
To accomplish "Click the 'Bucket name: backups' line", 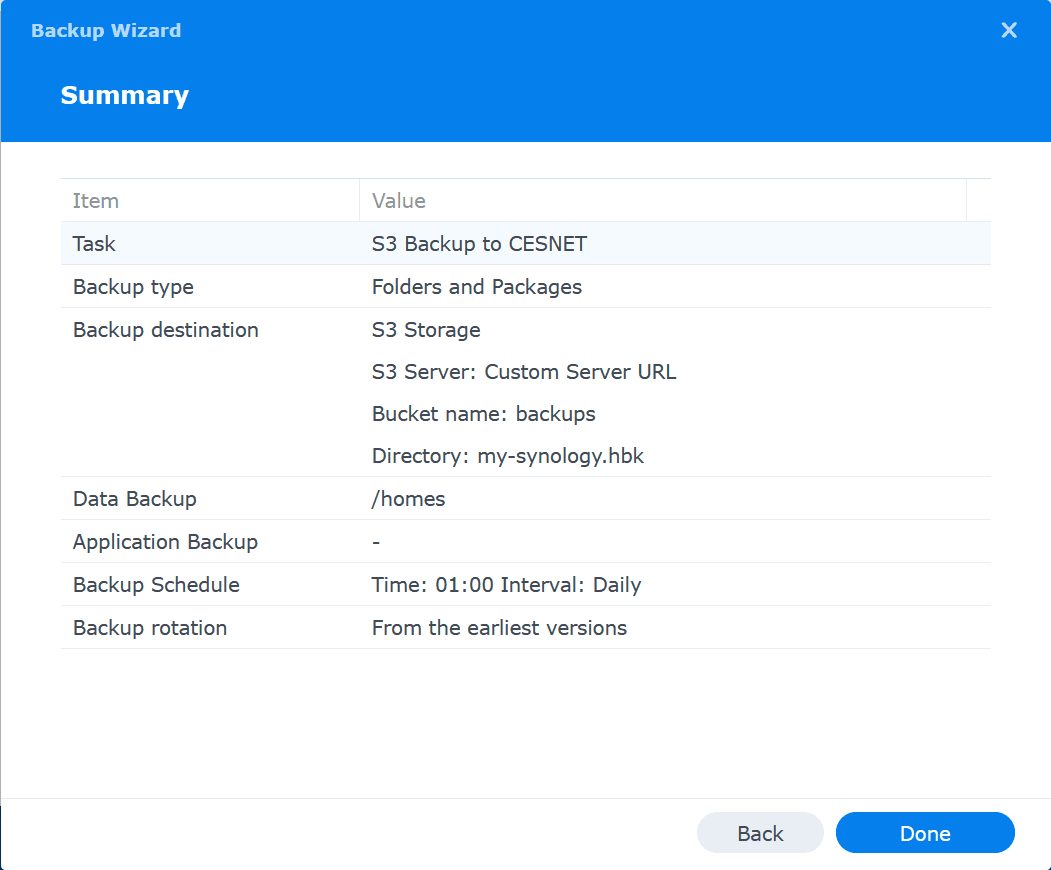I will coord(483,414).
